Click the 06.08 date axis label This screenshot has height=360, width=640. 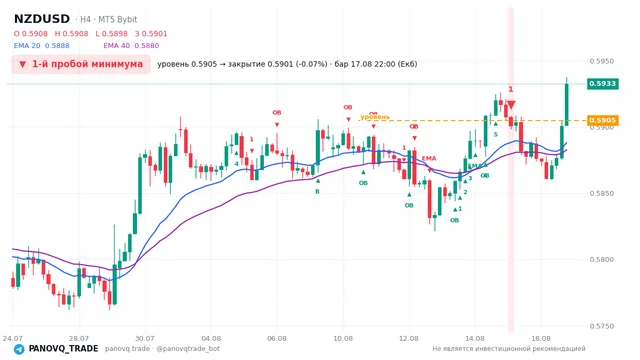click(277, 338)
